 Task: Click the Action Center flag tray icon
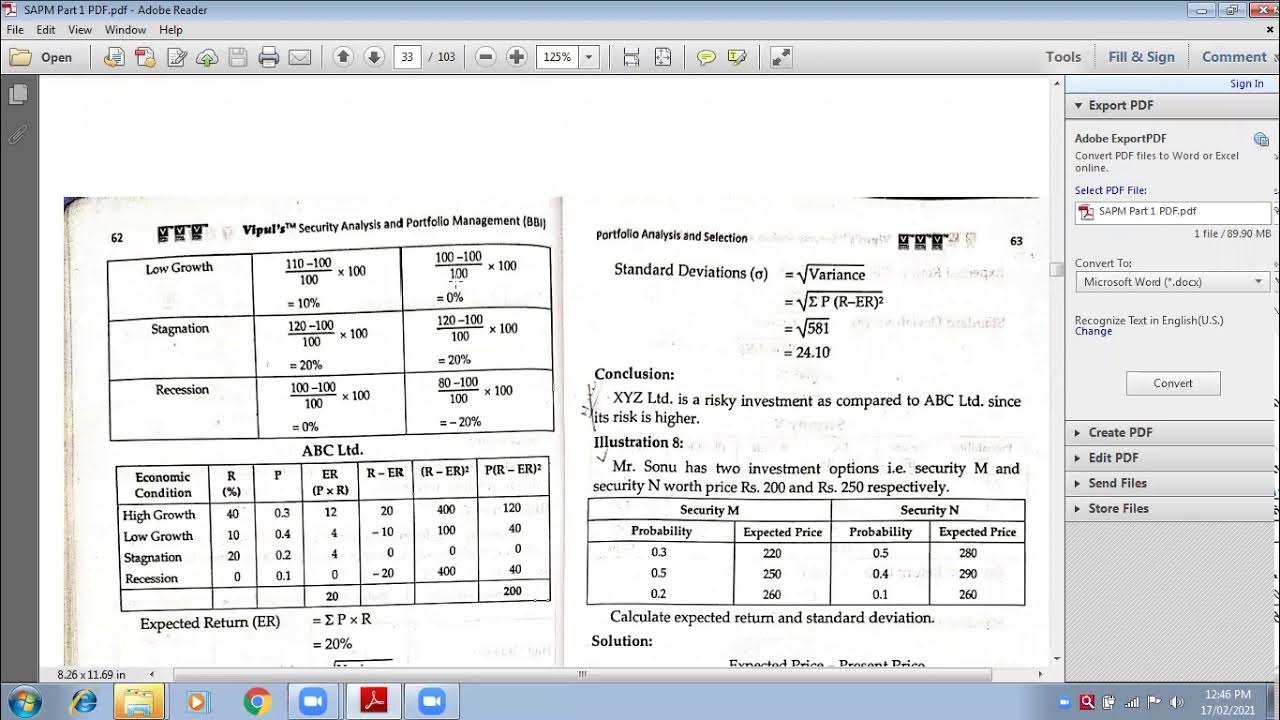click(1154, 702)
